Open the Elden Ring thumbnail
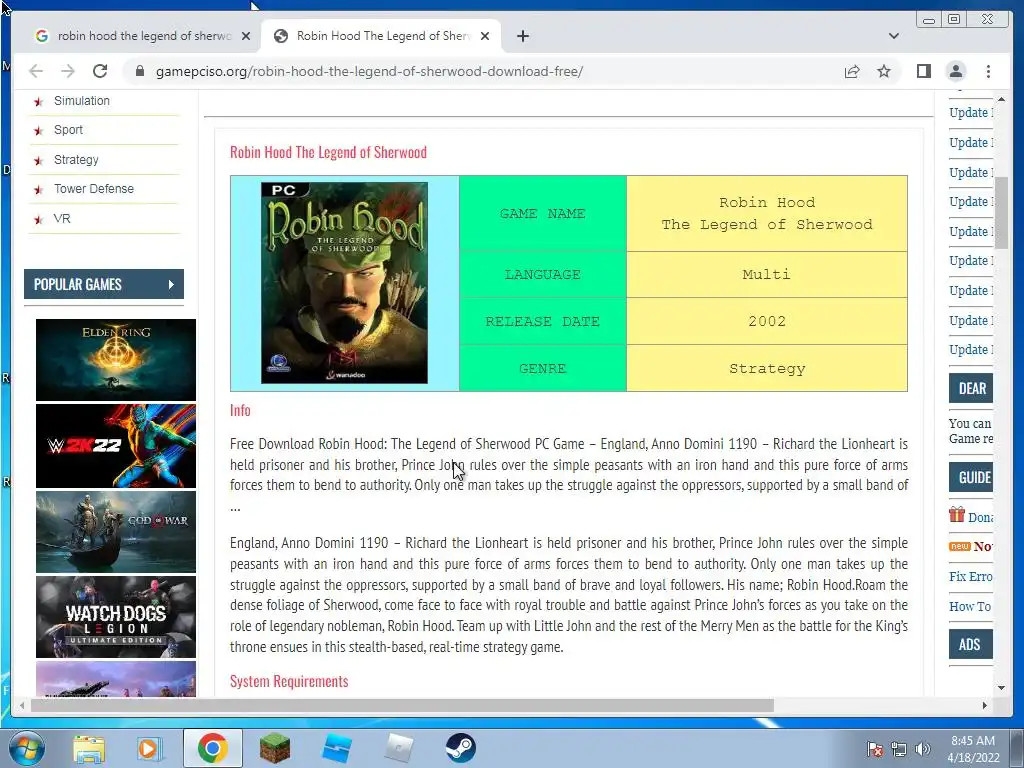 click(116, 359)
